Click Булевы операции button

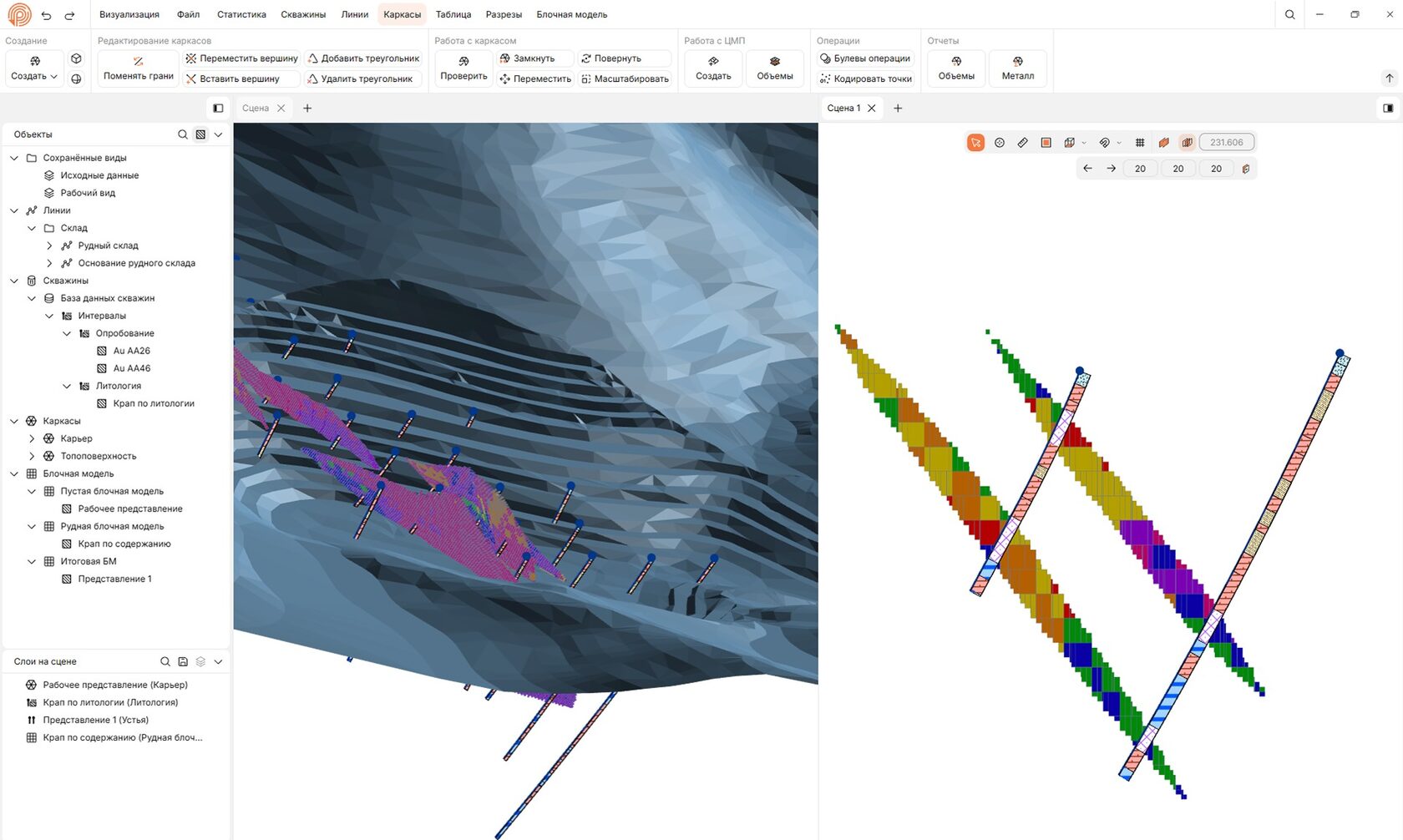click(x=864, y=58)
